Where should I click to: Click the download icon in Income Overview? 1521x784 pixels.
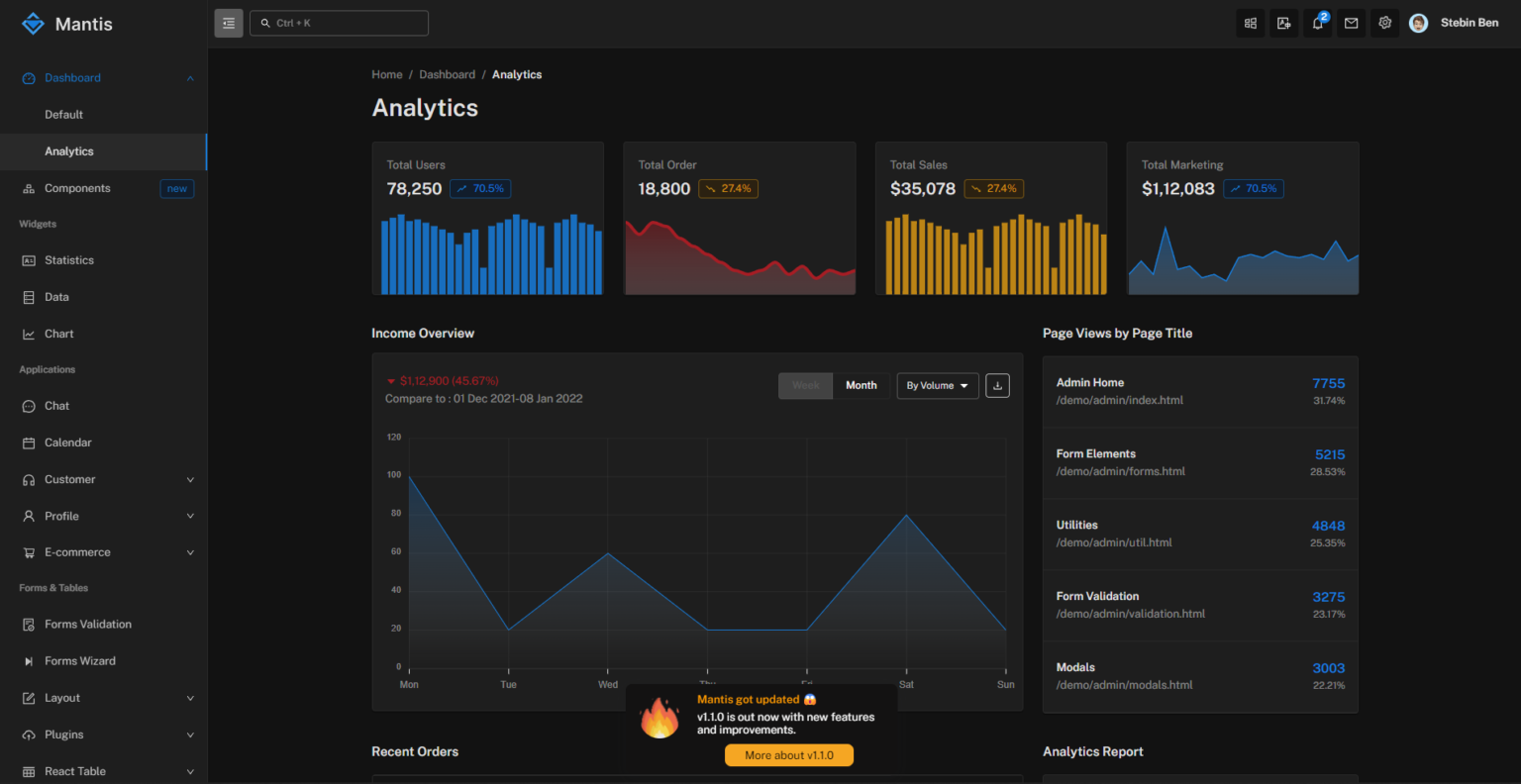(x=998, y=385)
